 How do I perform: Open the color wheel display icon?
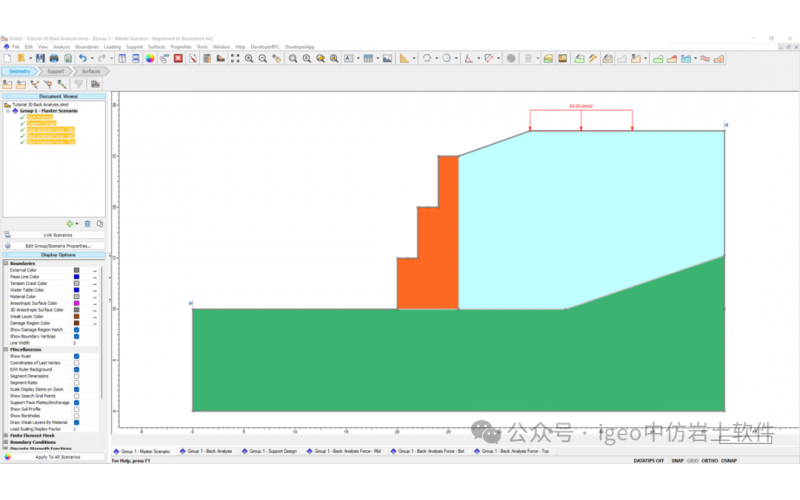coord(149,58)
